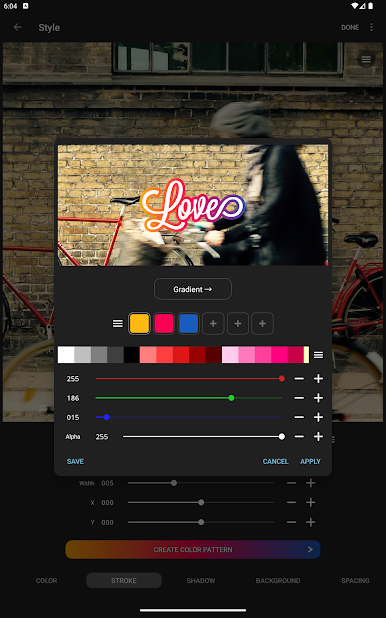Switch to the SPACING tab
This screenshot has height=618, width=386.
point(355,581)
